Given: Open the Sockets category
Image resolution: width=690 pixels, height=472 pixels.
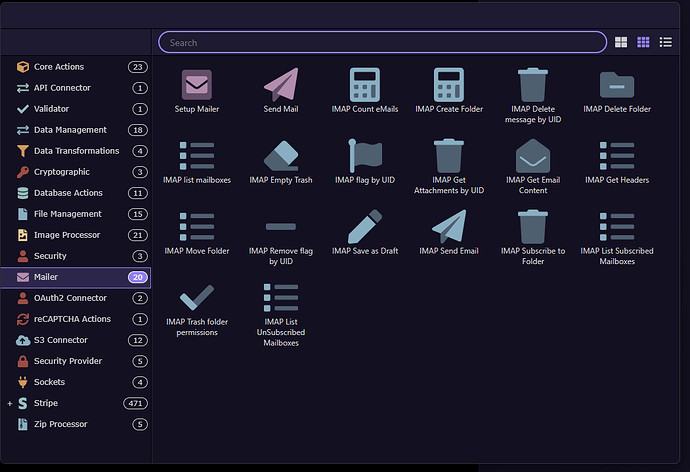Looking at the screenshot, I should click(x=76, y=382).
